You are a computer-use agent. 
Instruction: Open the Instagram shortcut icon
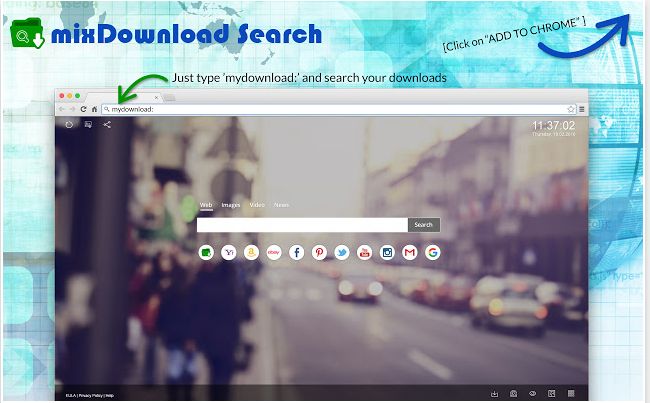pyautogui.click(x=387, y=252)
